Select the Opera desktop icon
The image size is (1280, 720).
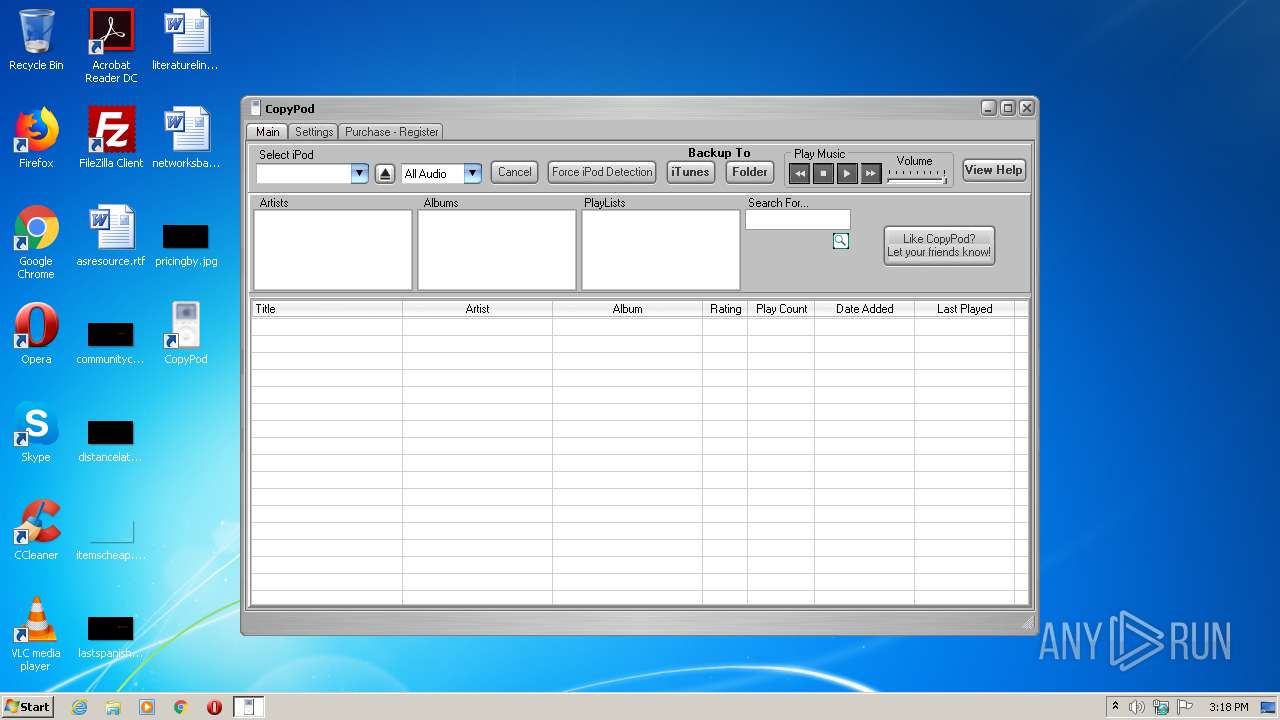pyautogui.click(x=36, y=334)
